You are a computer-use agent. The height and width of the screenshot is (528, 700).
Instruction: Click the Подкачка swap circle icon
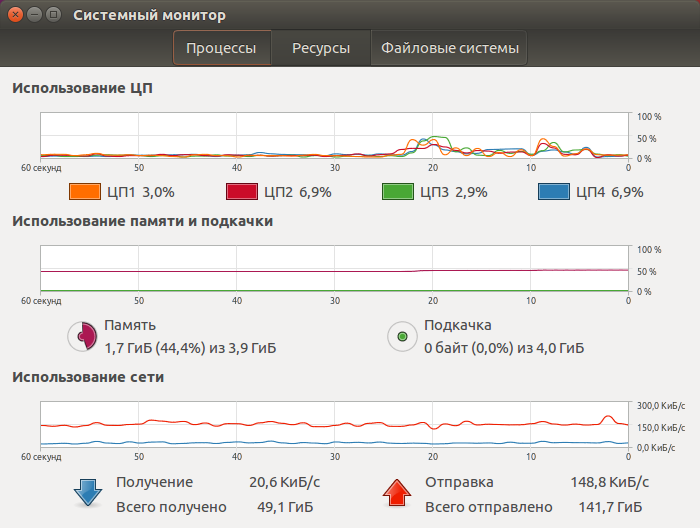[x=402, y=336]
